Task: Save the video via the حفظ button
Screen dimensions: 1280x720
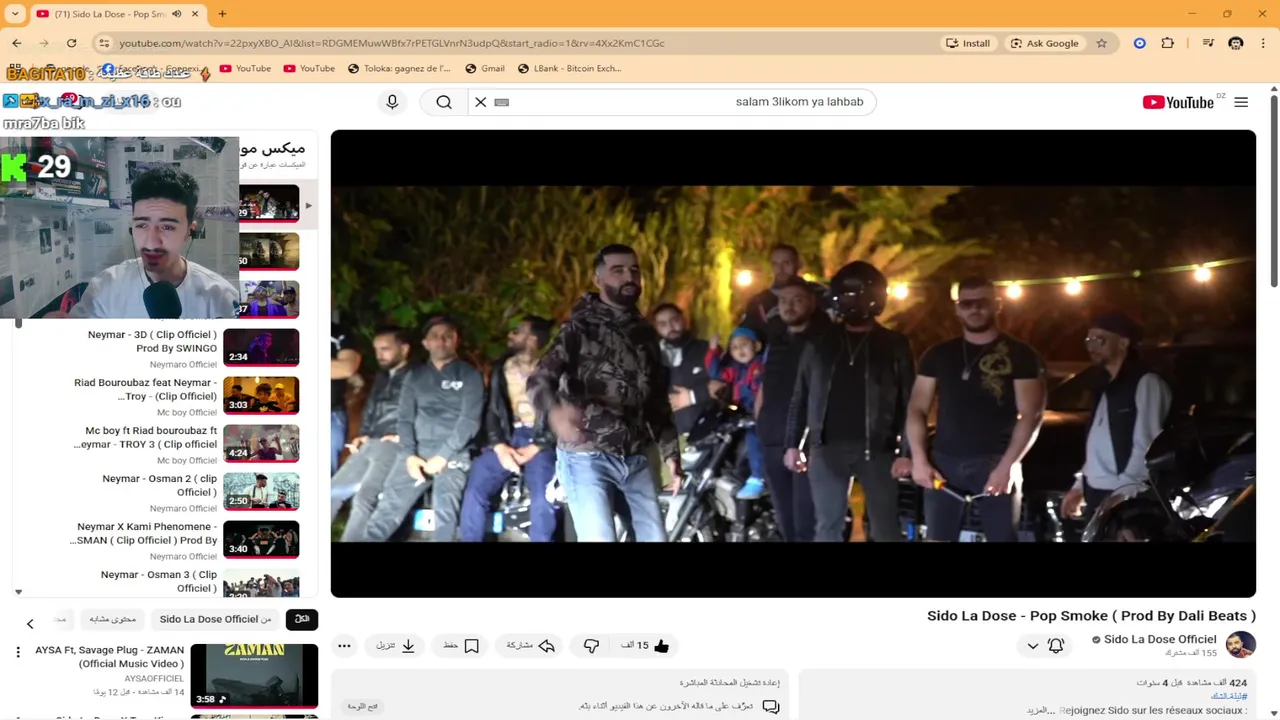Action: point(461,646)
